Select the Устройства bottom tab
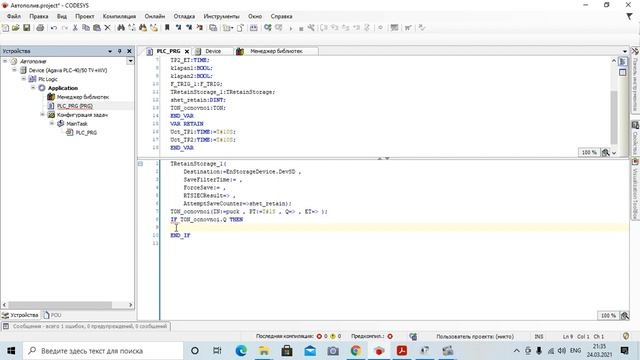640x360 pixels. [20, 315]
